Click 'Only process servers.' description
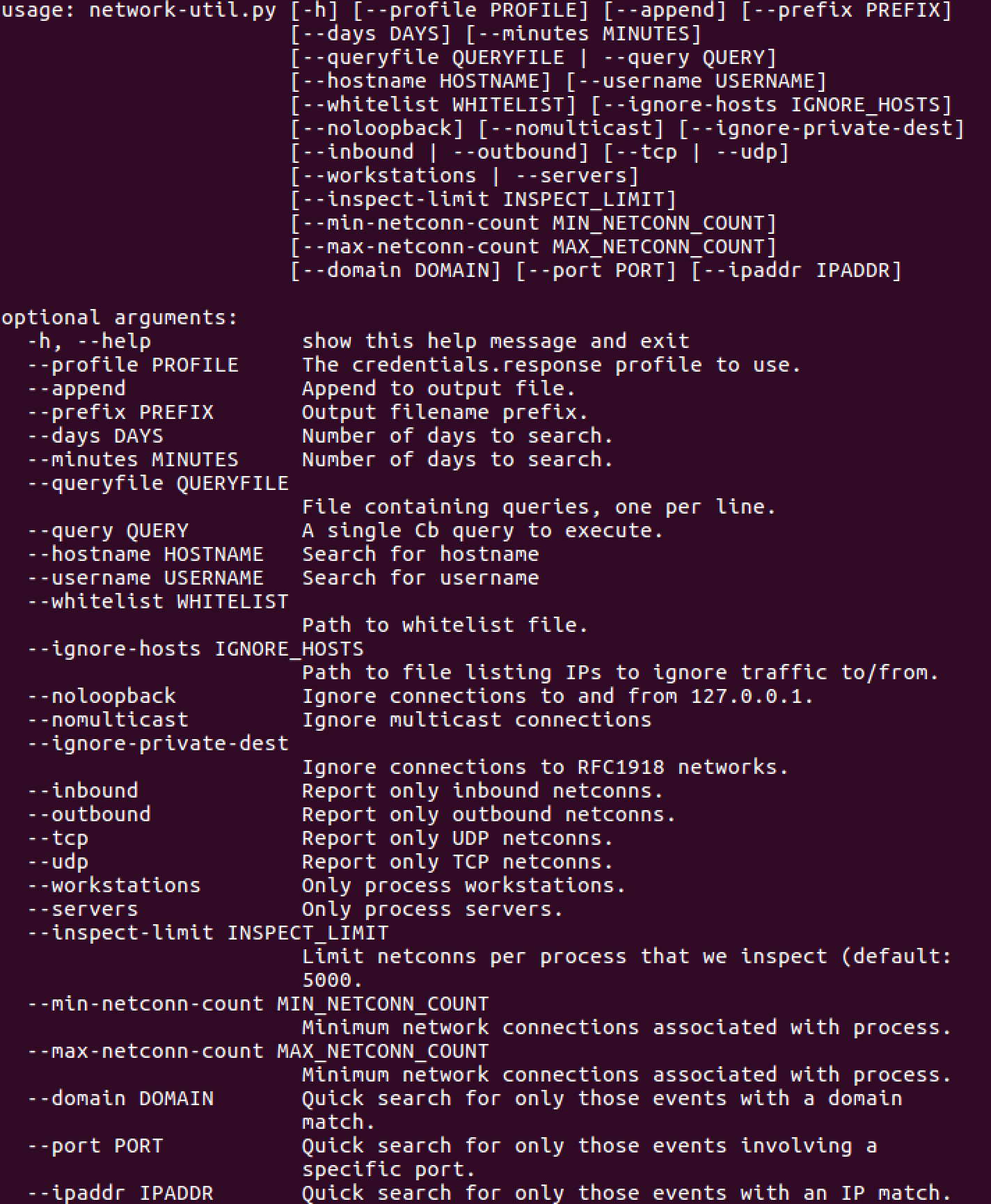 [x=432, y=909]
